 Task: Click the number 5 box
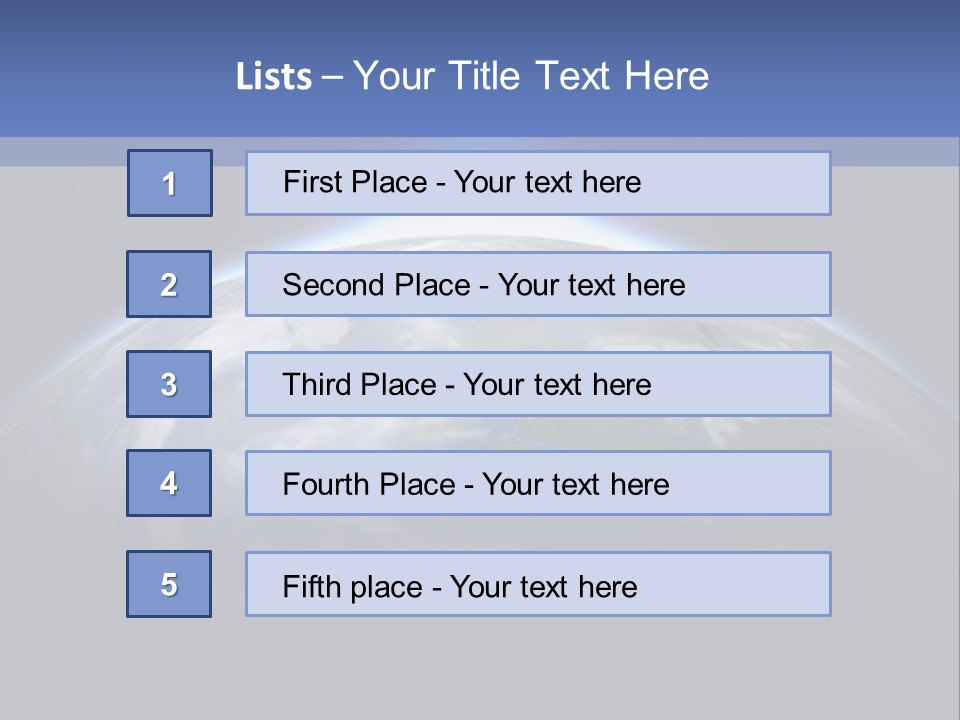click(x=169, y=584)
